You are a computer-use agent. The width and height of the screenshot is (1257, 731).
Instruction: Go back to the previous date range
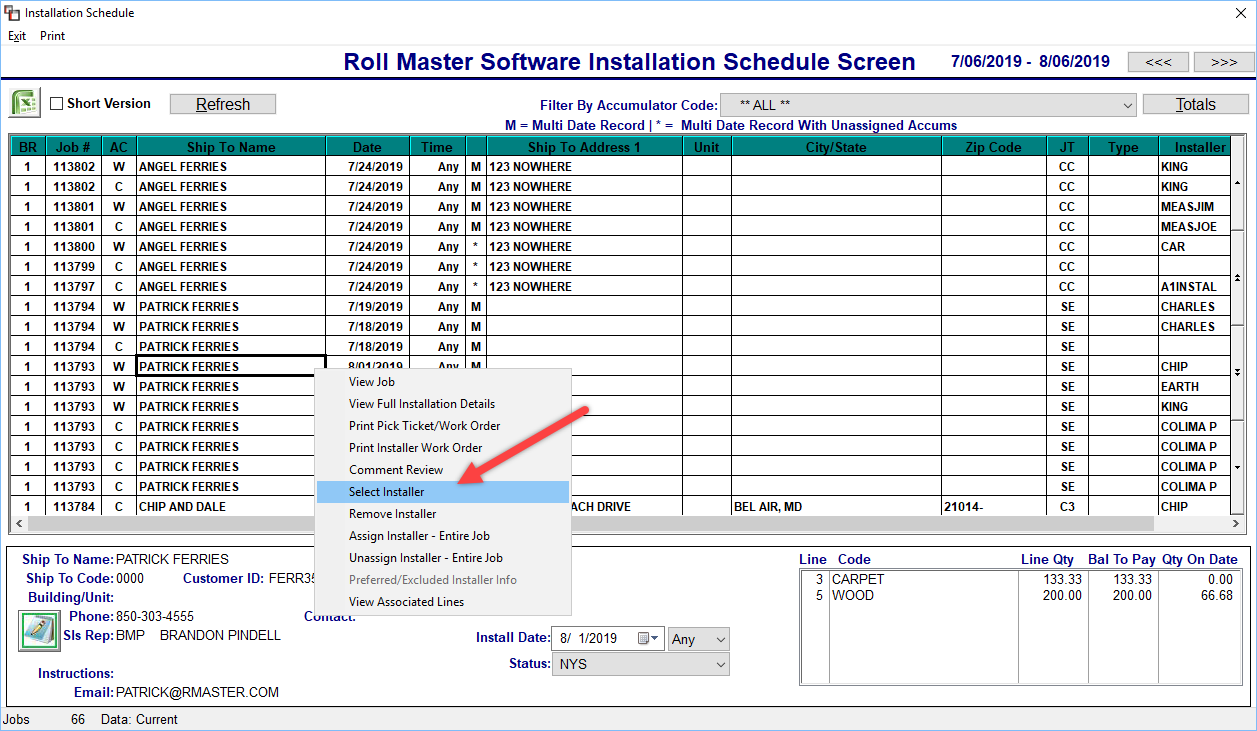click(x=1157, y=61)
